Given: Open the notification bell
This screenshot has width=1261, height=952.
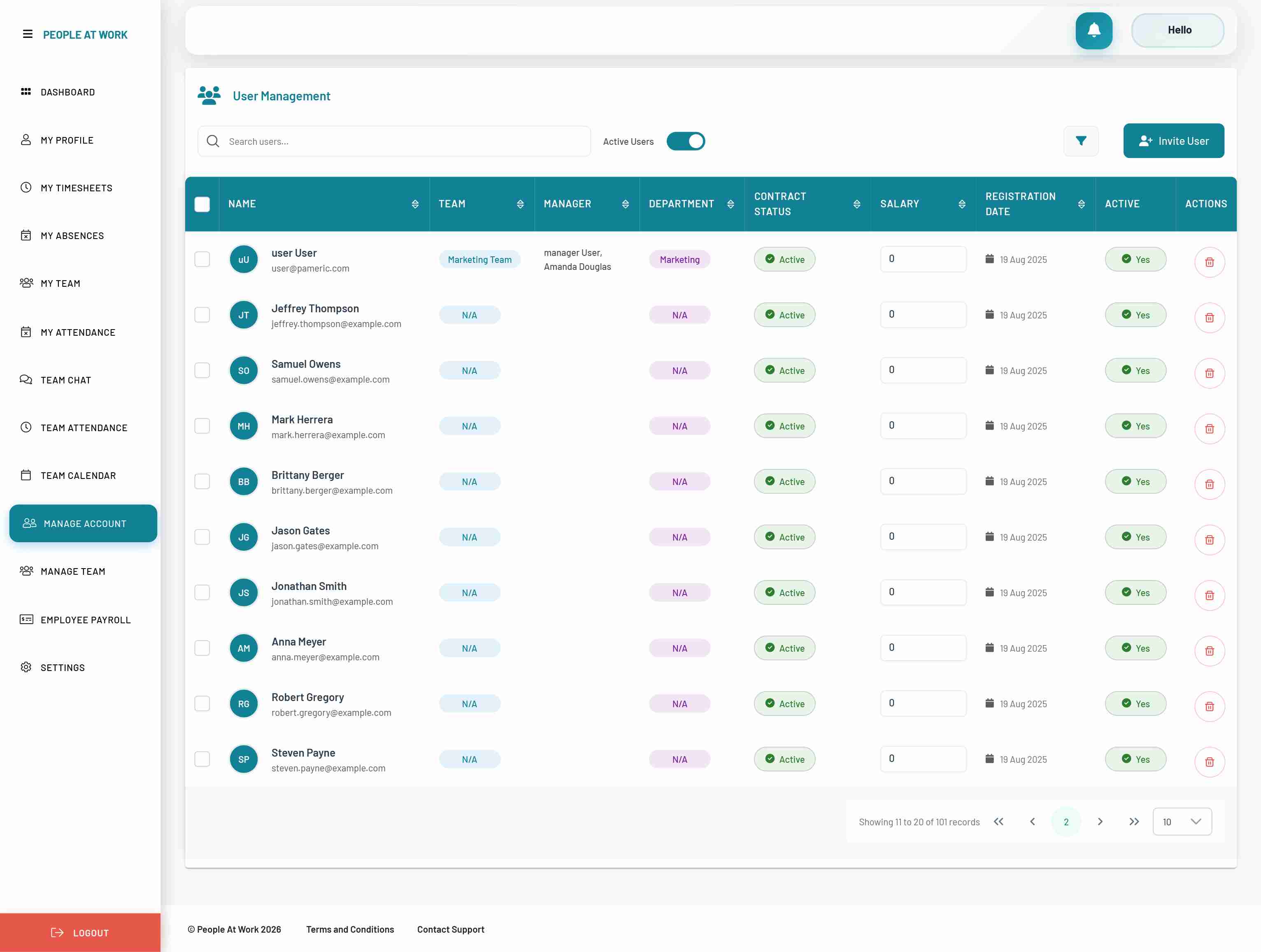Looking at the screenshot, I should 1093,30.
